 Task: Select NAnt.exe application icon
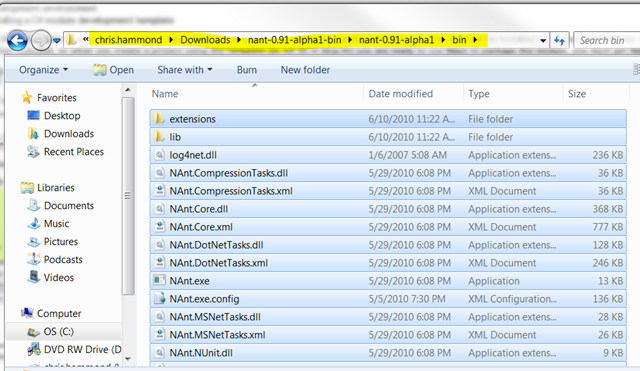coord(159,280)
